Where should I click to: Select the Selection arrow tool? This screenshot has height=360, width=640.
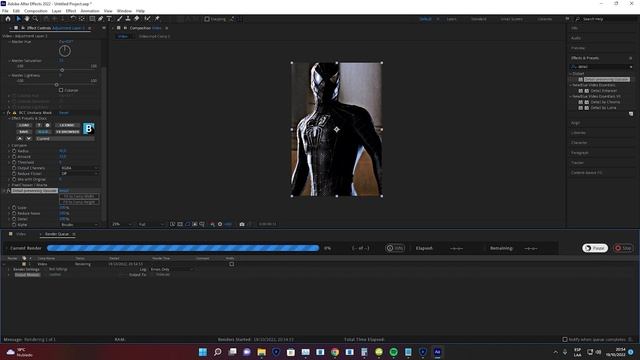click(x=18, y=19)
